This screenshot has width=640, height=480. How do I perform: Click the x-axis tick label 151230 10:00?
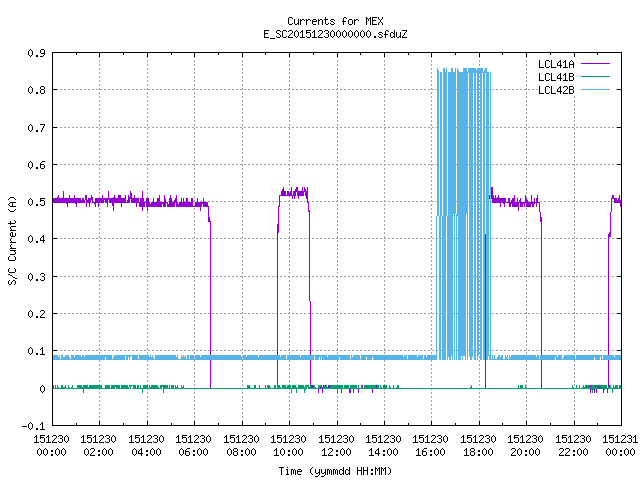(x=288, y=446)
